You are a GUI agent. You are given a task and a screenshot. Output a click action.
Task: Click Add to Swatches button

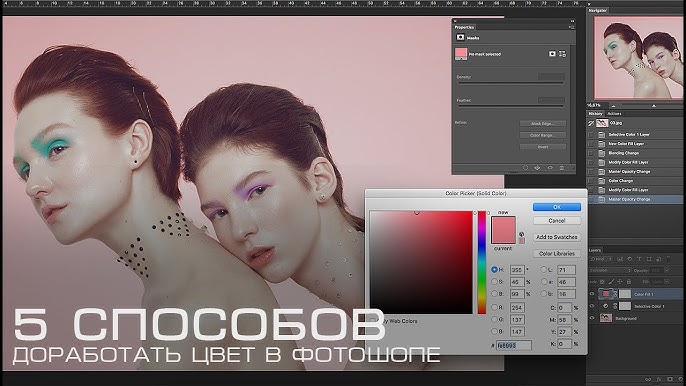[x=556, y=237]
